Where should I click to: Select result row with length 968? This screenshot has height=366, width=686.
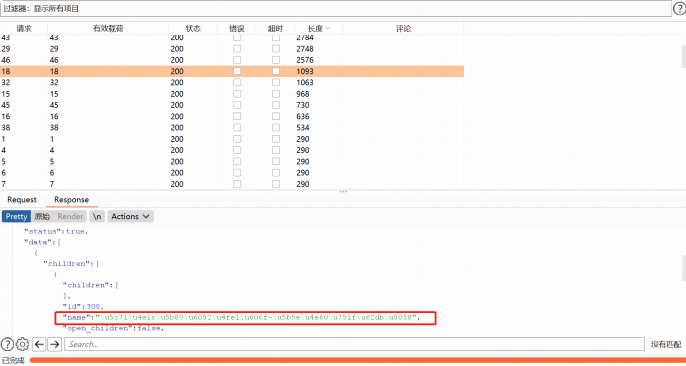coord(232,94)
